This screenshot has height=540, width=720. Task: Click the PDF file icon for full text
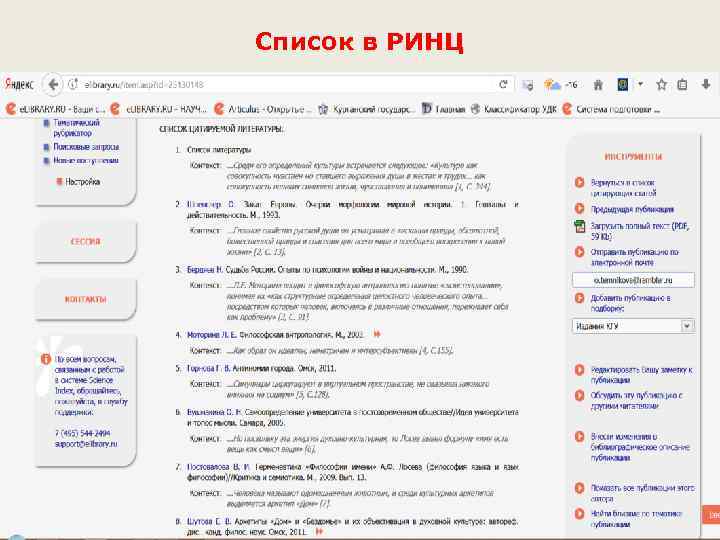[579, 226]
